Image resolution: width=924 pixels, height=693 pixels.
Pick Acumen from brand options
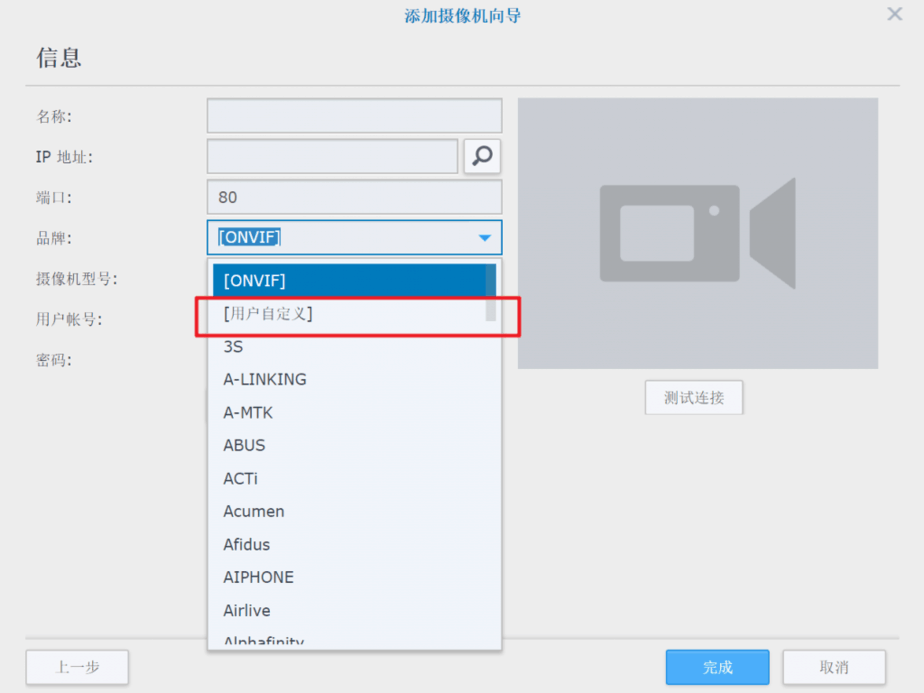(352, 512)
